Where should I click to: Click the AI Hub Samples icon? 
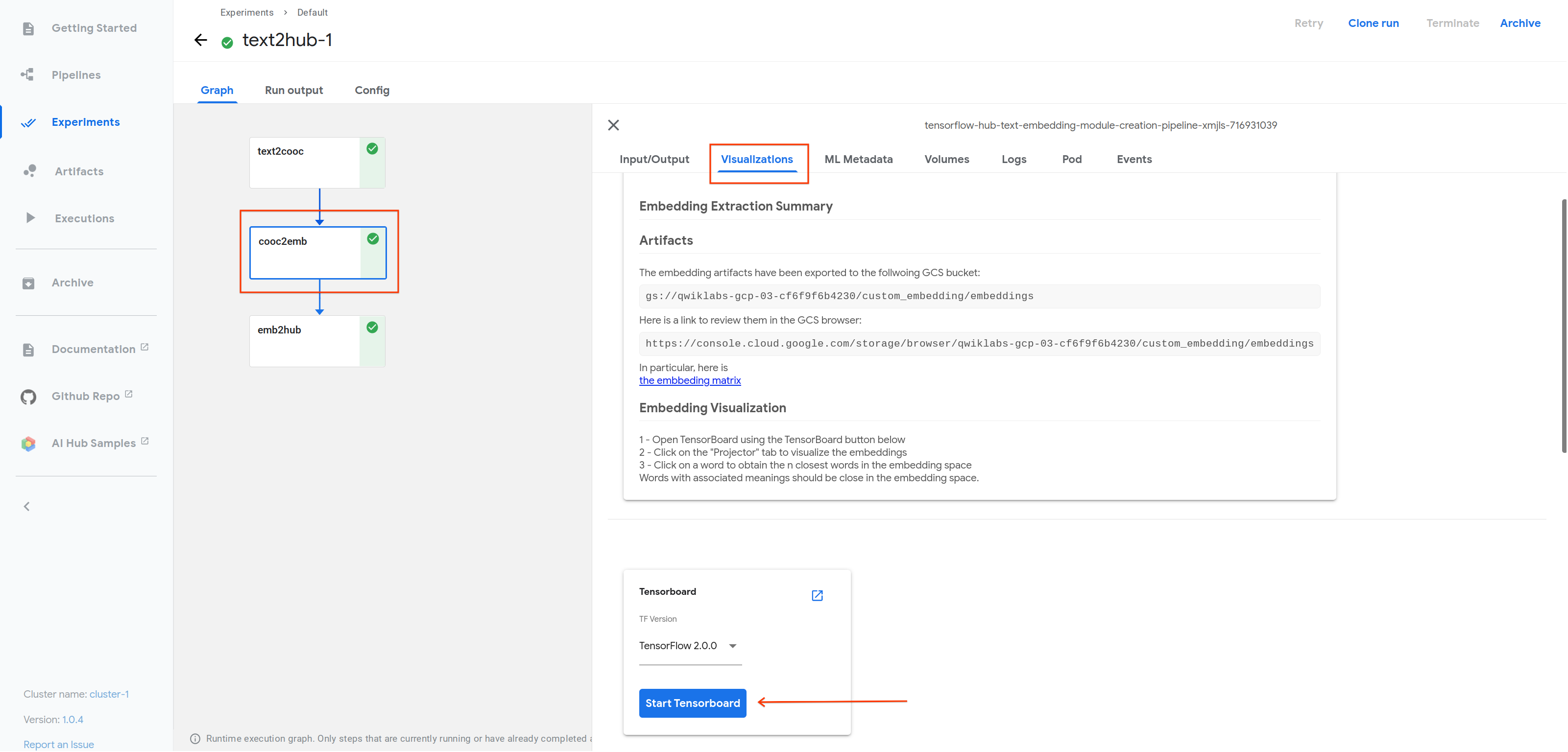[x=28, y=444]
